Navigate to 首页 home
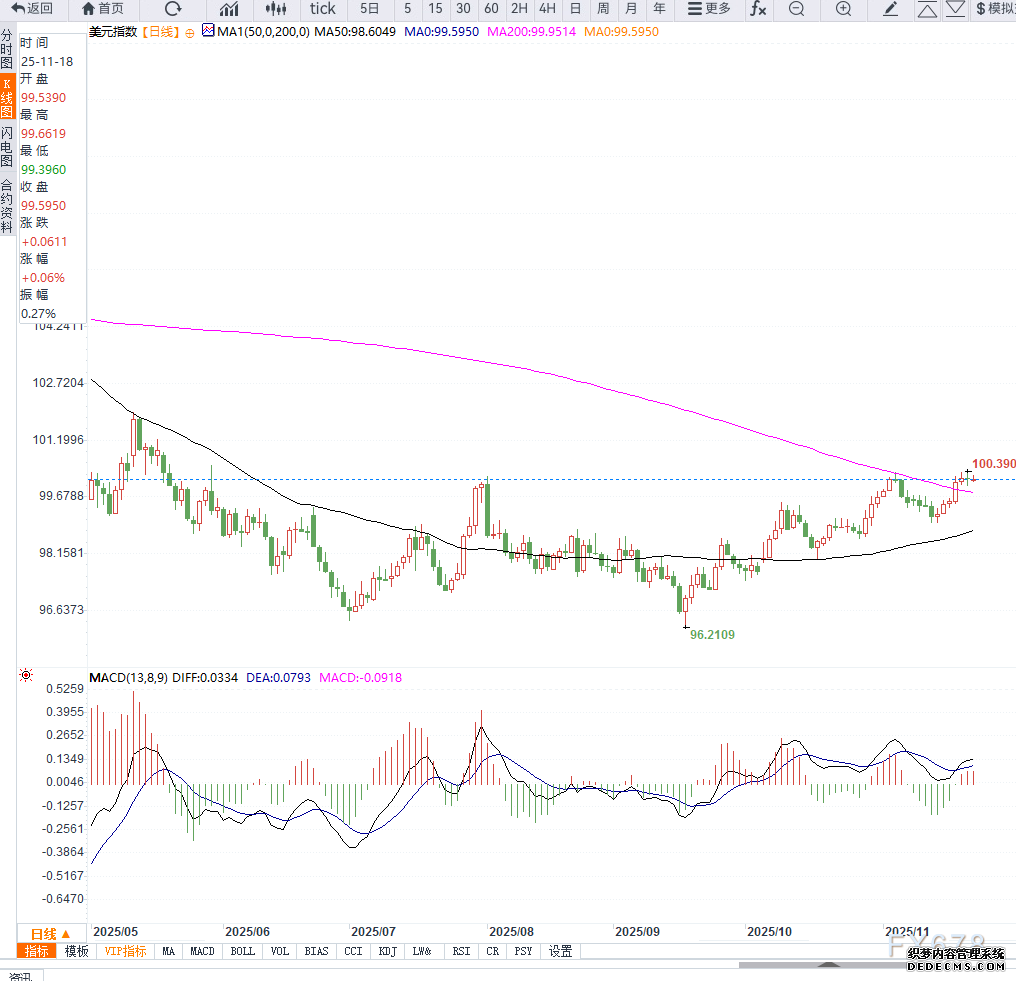Viewport: 1016px width, 981px height. [x=103, y=9]
